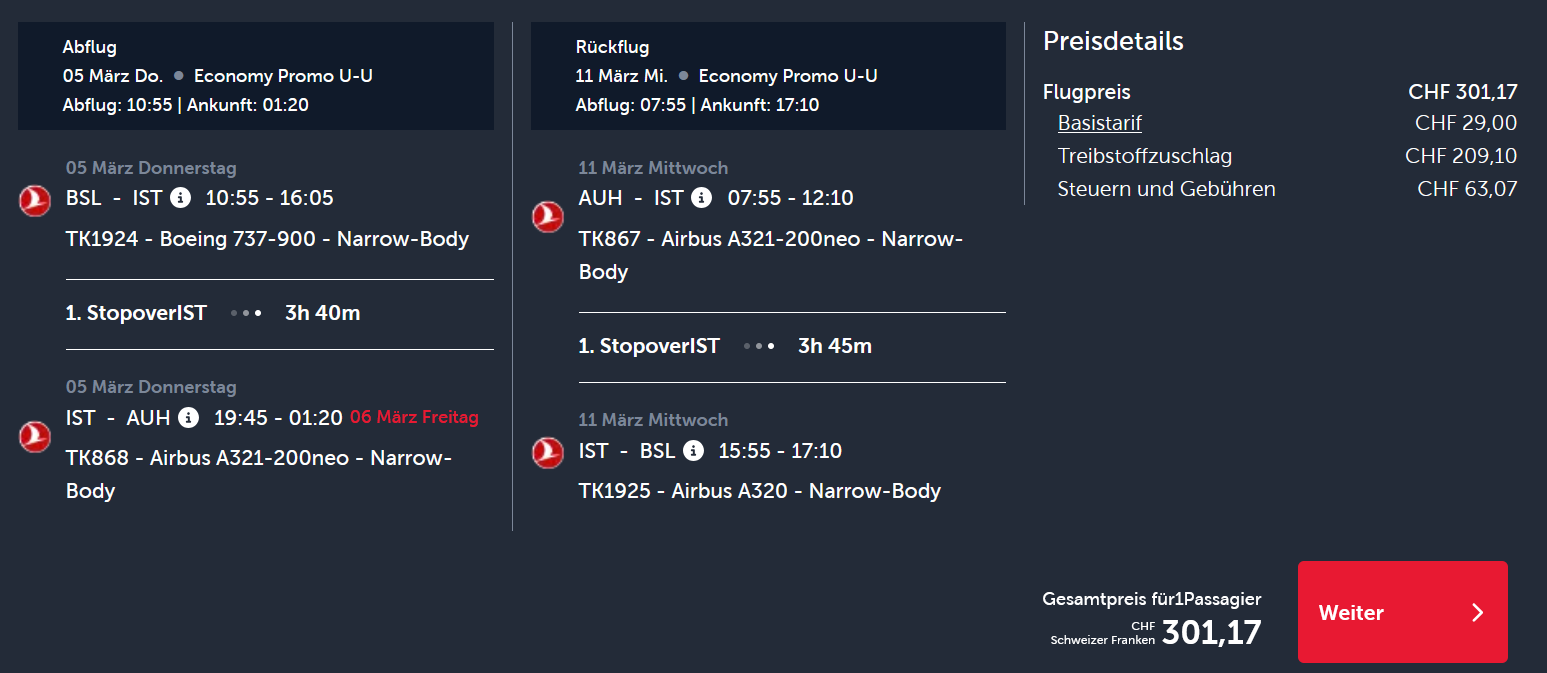1547x673 pixels.
Task: Click info icon beside AUH - IST segment
Action: click(702, 198)
